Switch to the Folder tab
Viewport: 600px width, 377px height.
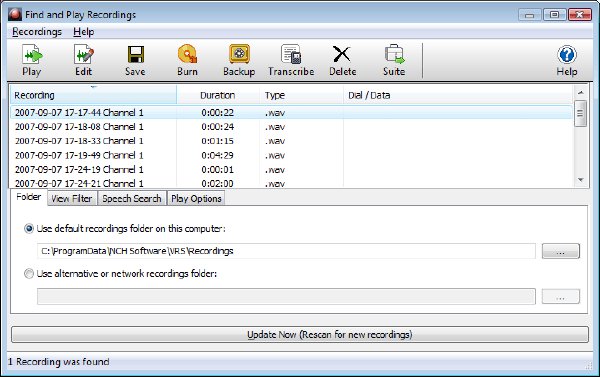[29, 197]
